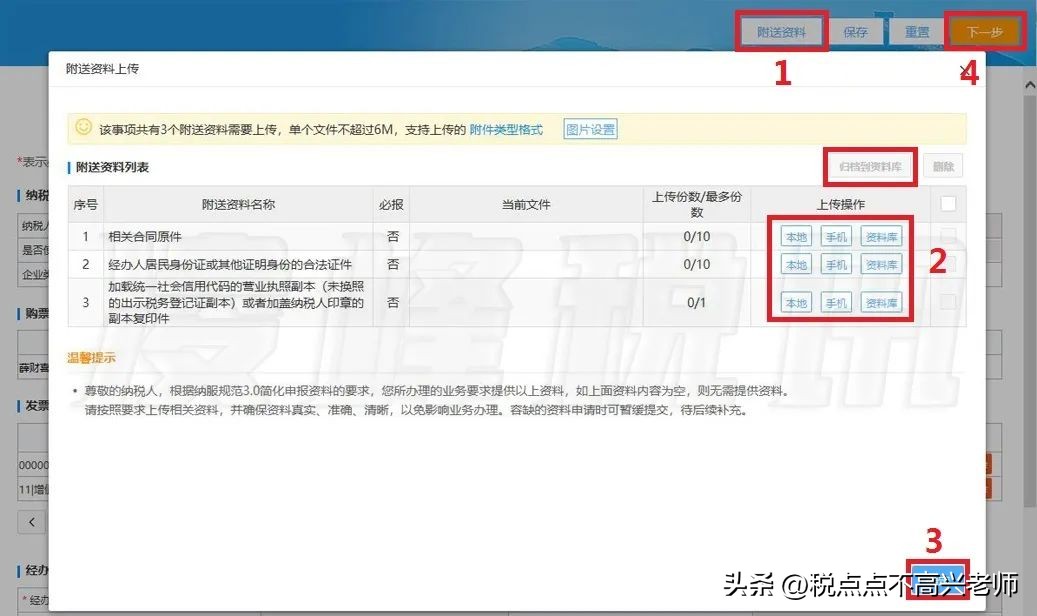Screen dimensions: 1037x616
Task: Open 资料库 picker for 经办人居民身份证 row
Action: [882, 264]
